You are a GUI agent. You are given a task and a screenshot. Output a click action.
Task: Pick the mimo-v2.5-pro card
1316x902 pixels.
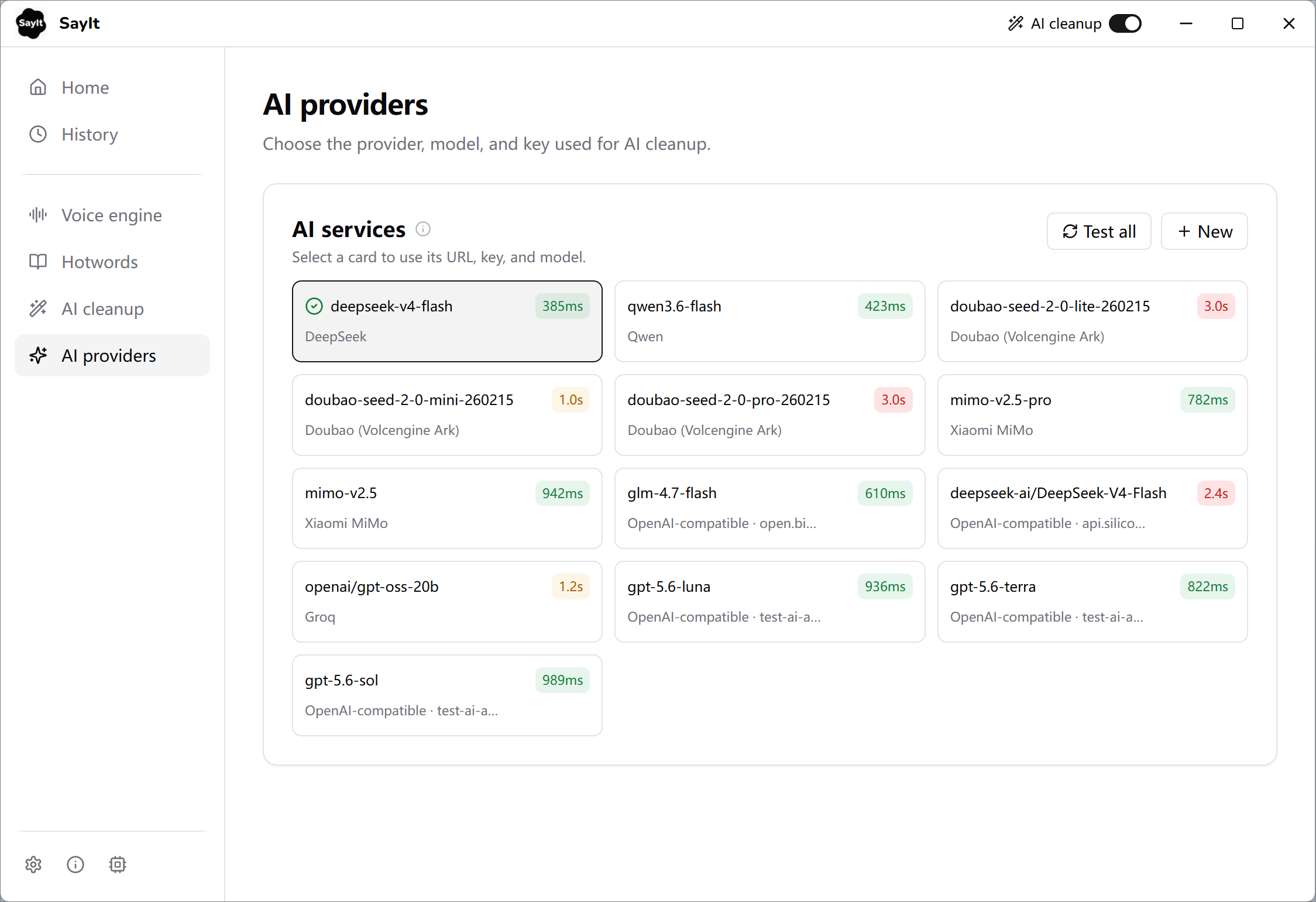tap(1092, 415)
